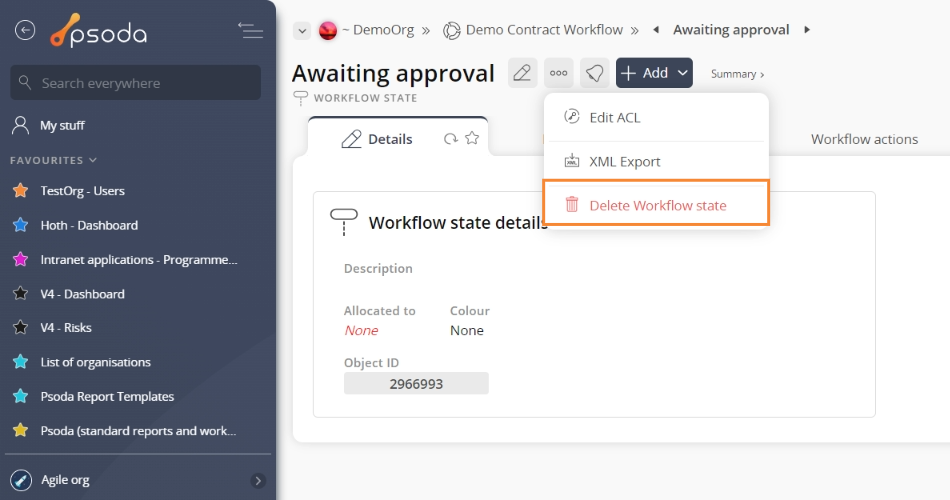Click the Search everywhere input field
This screenshot has height=500, width=950.
[x=135, y=83]
